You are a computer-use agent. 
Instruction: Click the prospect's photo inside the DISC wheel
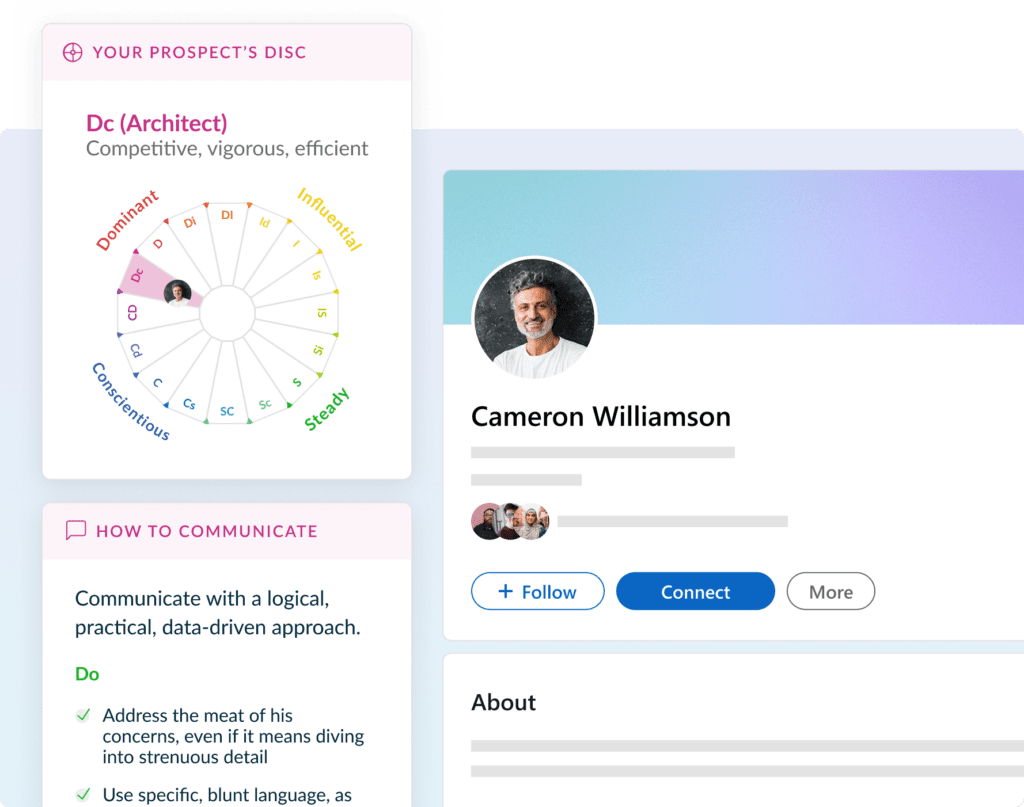[x=176, y=293]
